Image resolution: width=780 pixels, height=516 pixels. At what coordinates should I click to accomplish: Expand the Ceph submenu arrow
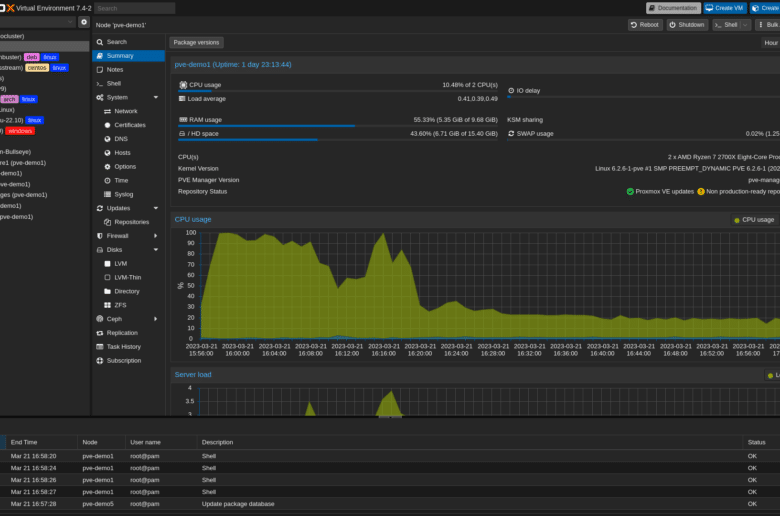point(156,319)
